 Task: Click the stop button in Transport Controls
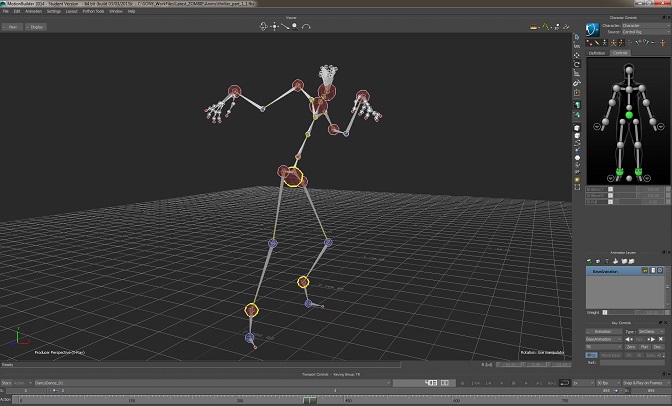pyautogui.click(x=513, y=383)
